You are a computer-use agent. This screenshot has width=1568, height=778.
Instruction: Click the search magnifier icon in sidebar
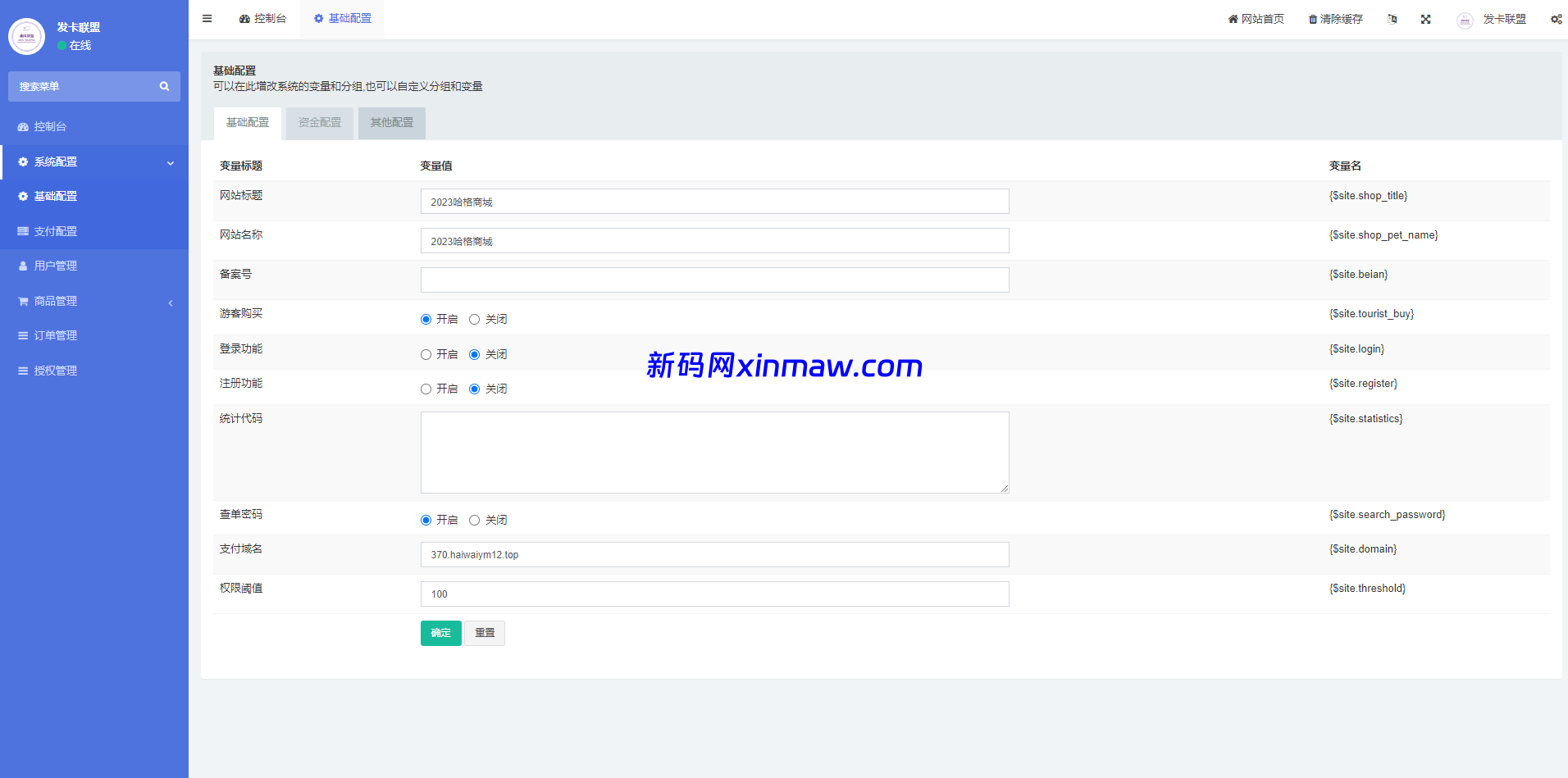point(164,86)
